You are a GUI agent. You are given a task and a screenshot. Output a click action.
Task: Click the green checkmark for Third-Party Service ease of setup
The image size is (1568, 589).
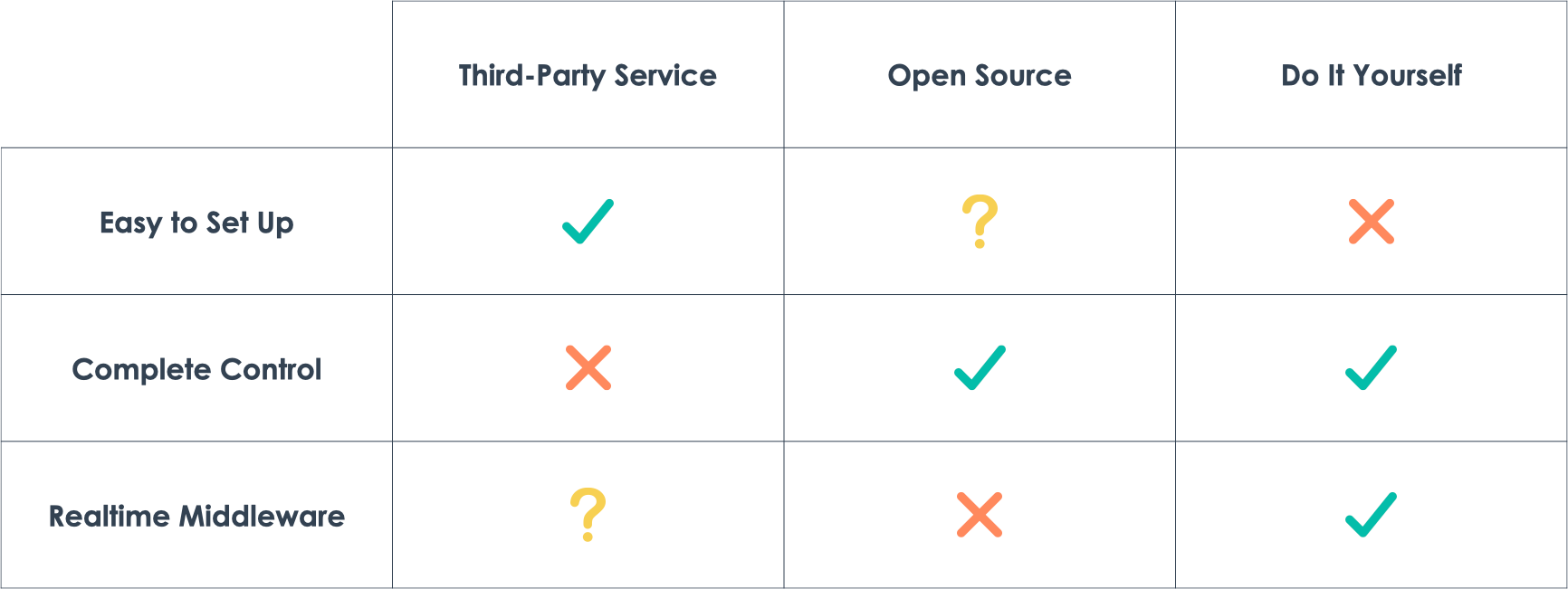point(588,222)
